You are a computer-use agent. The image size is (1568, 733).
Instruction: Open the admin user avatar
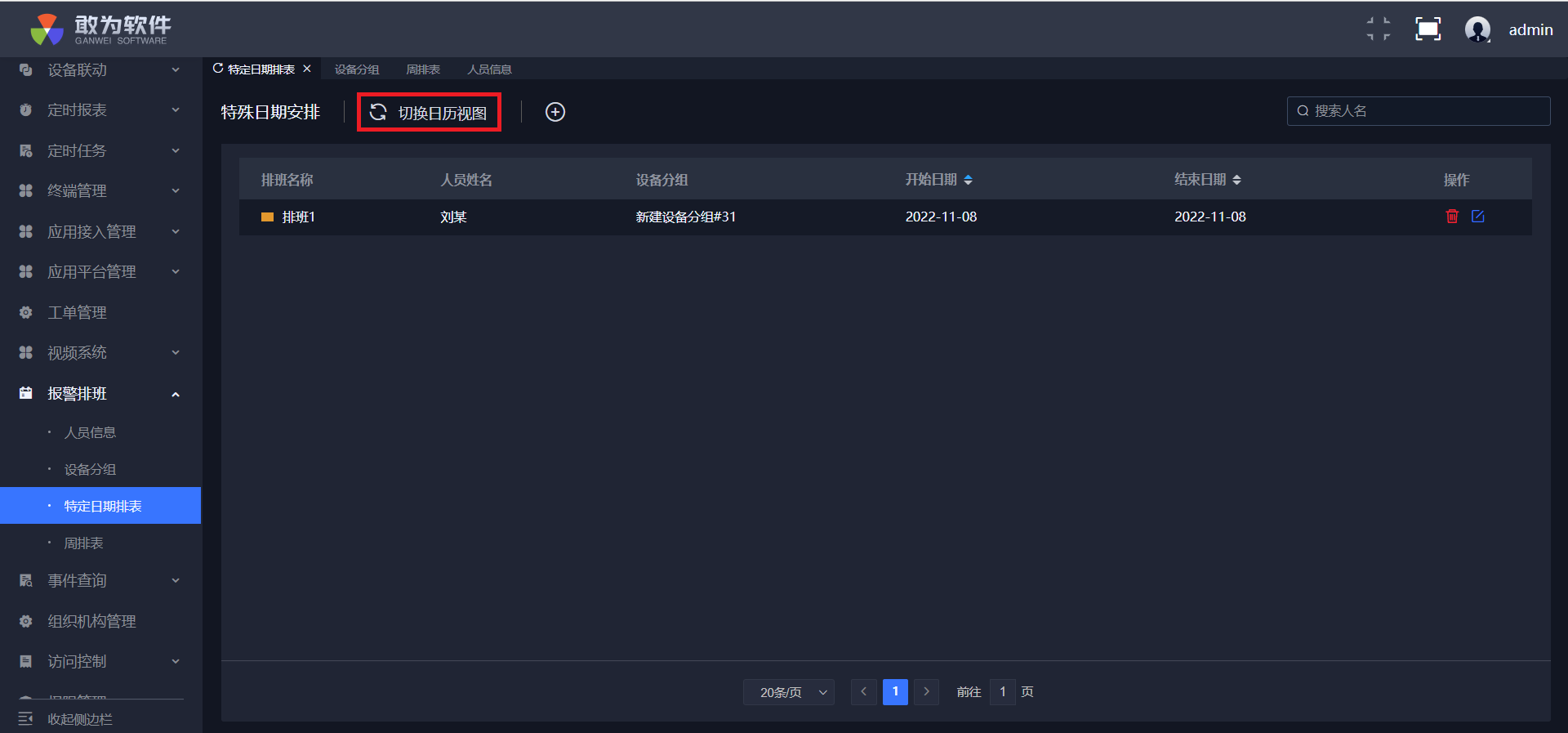tap(1477, 29)
